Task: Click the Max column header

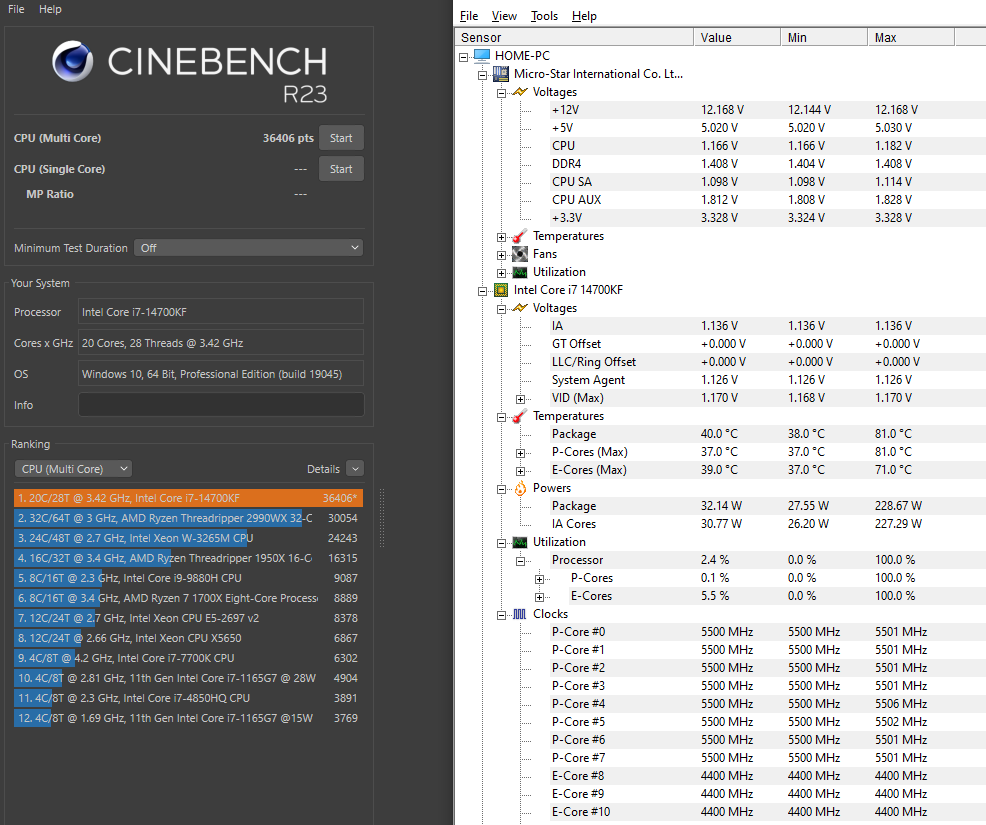Action: click(x=911, y=37)
